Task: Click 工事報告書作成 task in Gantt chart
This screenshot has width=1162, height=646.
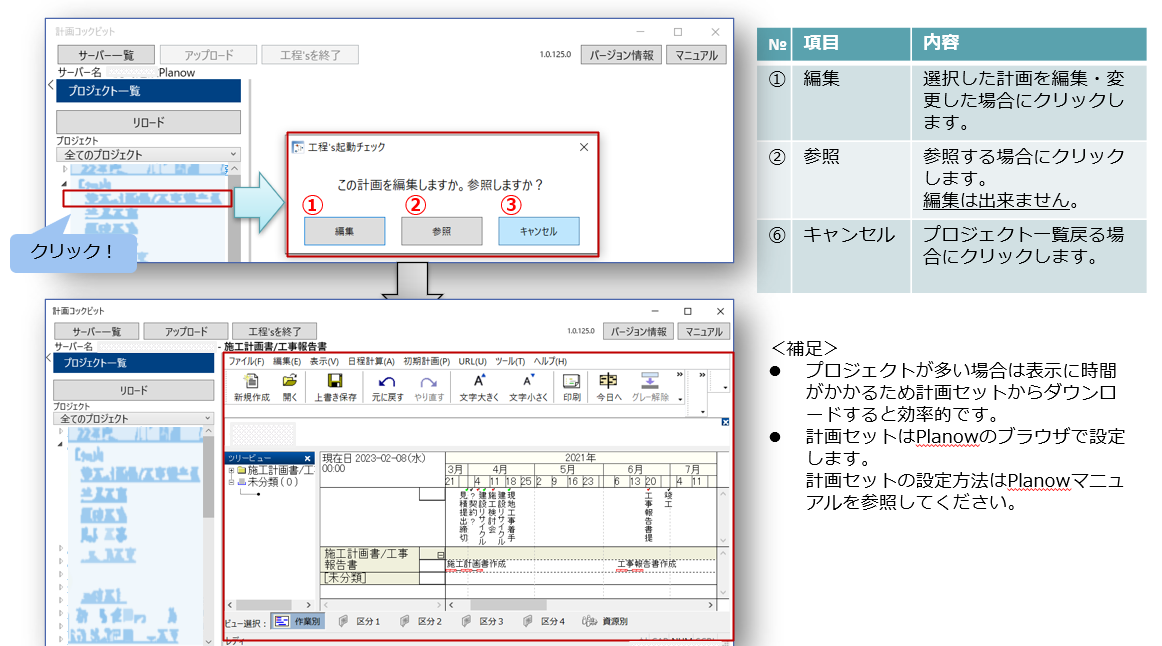Action: click(x=647, y=564)
